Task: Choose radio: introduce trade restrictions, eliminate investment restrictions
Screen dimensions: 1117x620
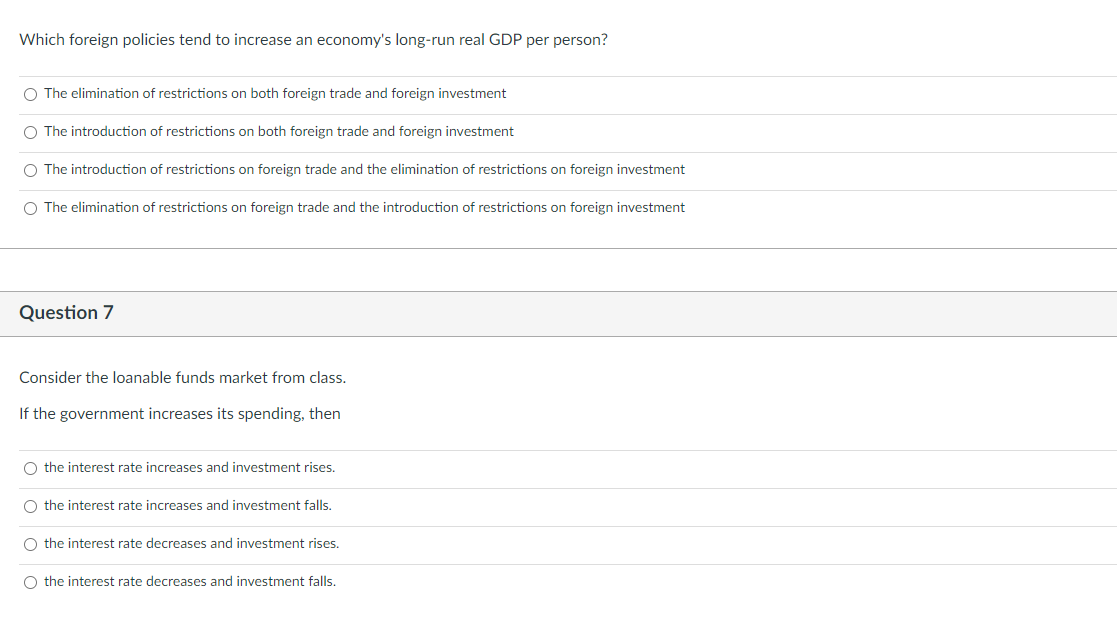Action: tap(32, 170)
